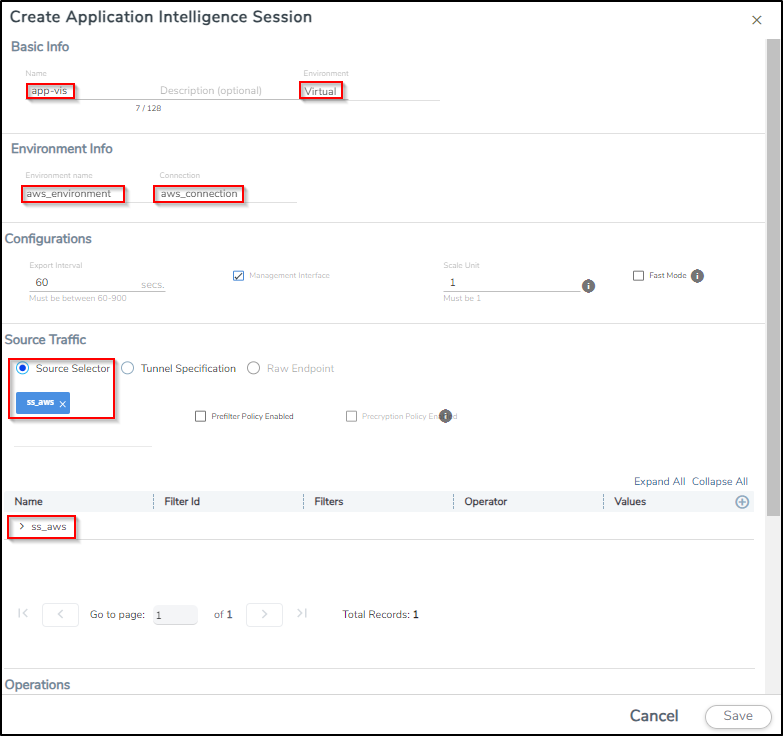Image resolution: width=783 pixels, height=736 pixels.
Task: Click the Filter Id column header
Action: pos(182,501)
